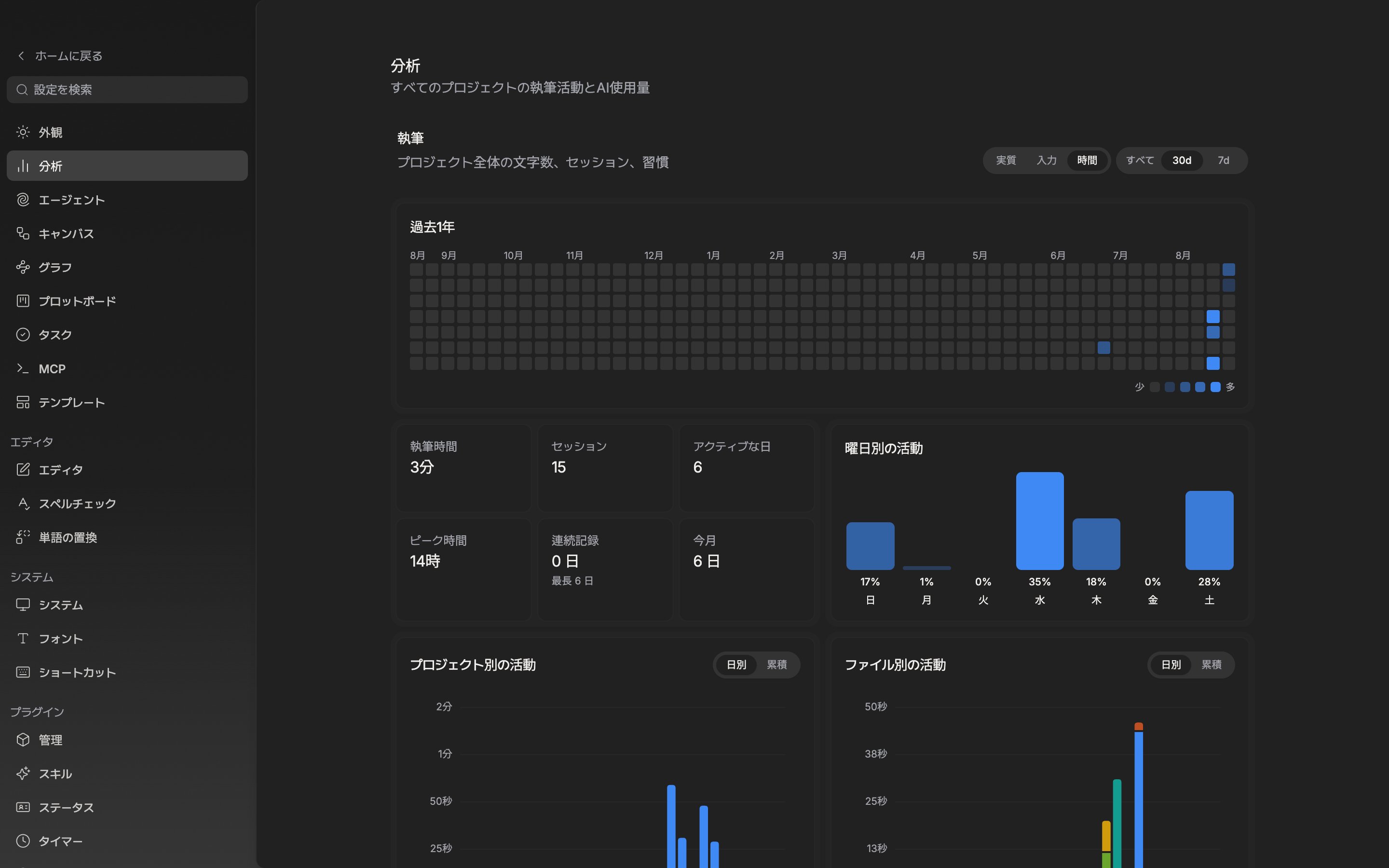Click the 過去1年 heading
Viewport: 1389px width, 868px height.
click(432, 227)
